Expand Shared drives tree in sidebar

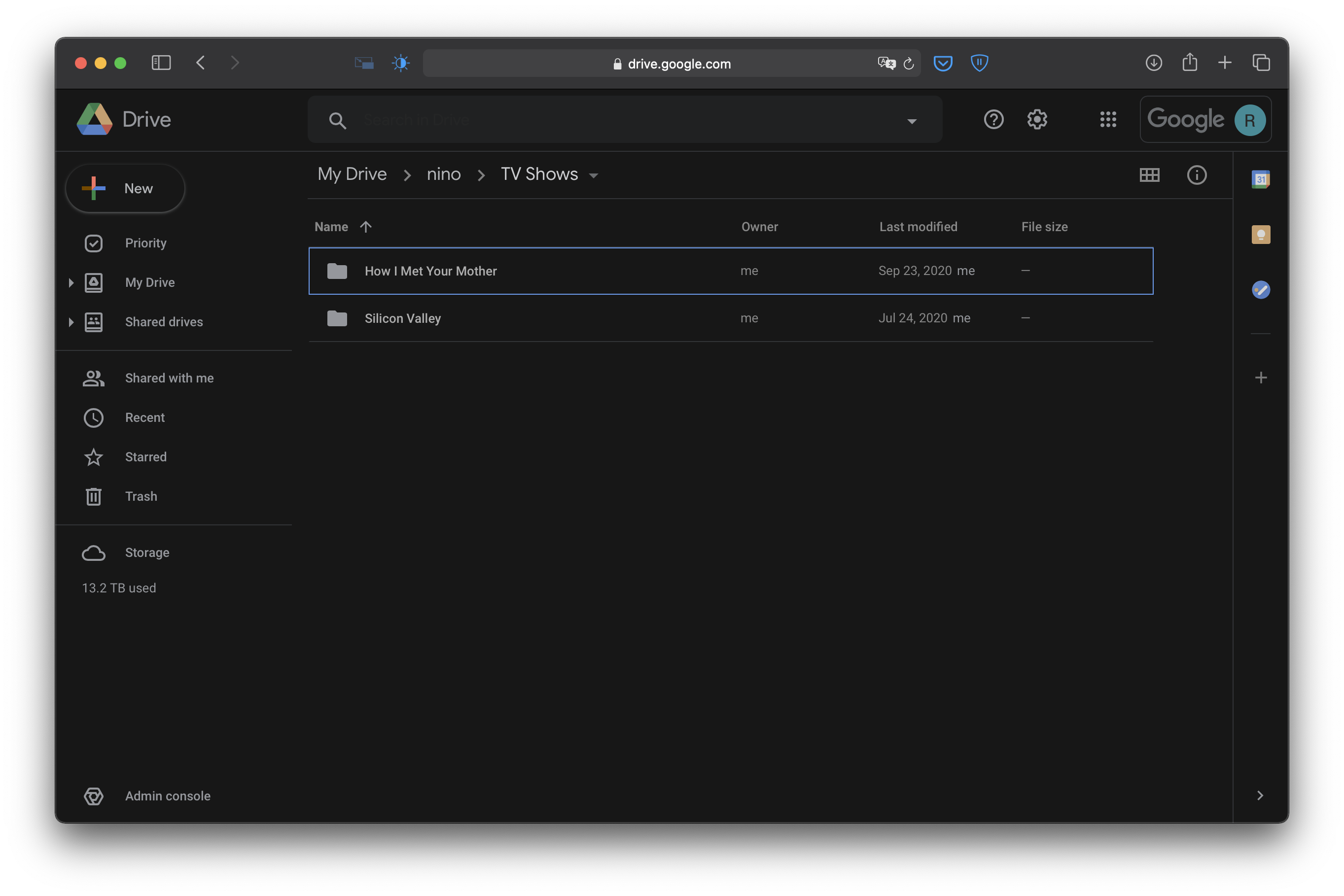pos(71,322)
